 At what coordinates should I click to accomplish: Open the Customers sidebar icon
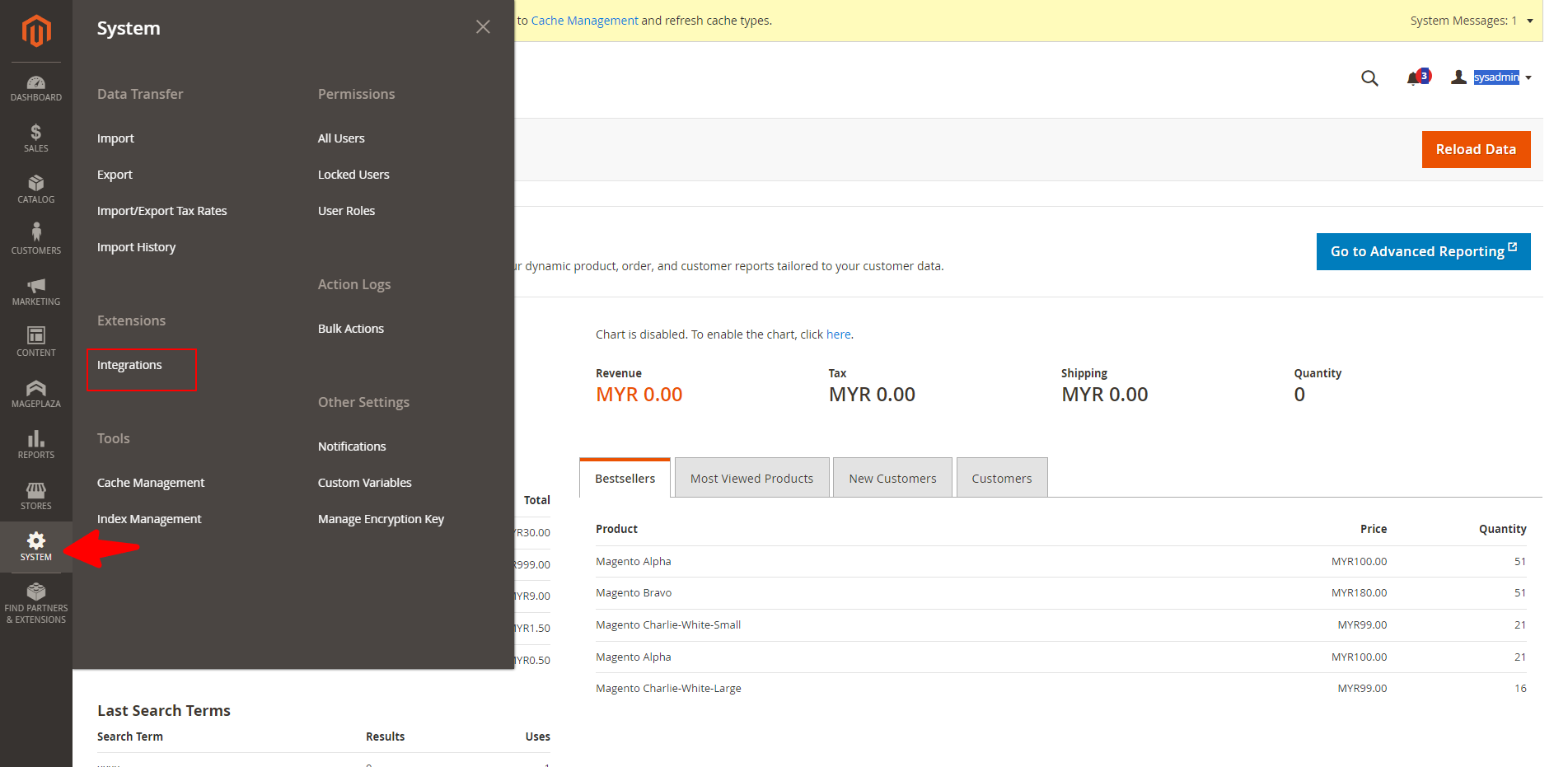coord(35,240)
